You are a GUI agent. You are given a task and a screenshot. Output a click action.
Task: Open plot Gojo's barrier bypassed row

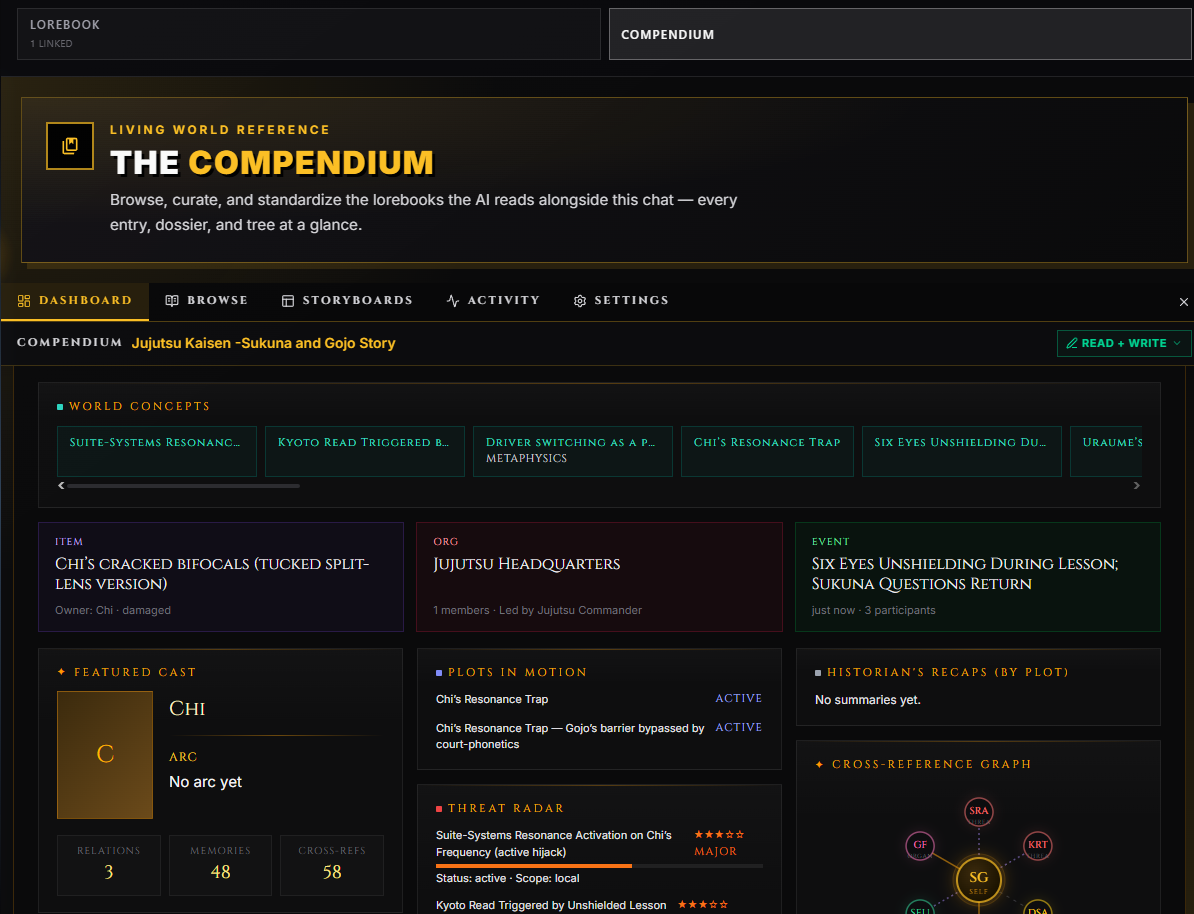pyautogui.click(x=599, y=736)
